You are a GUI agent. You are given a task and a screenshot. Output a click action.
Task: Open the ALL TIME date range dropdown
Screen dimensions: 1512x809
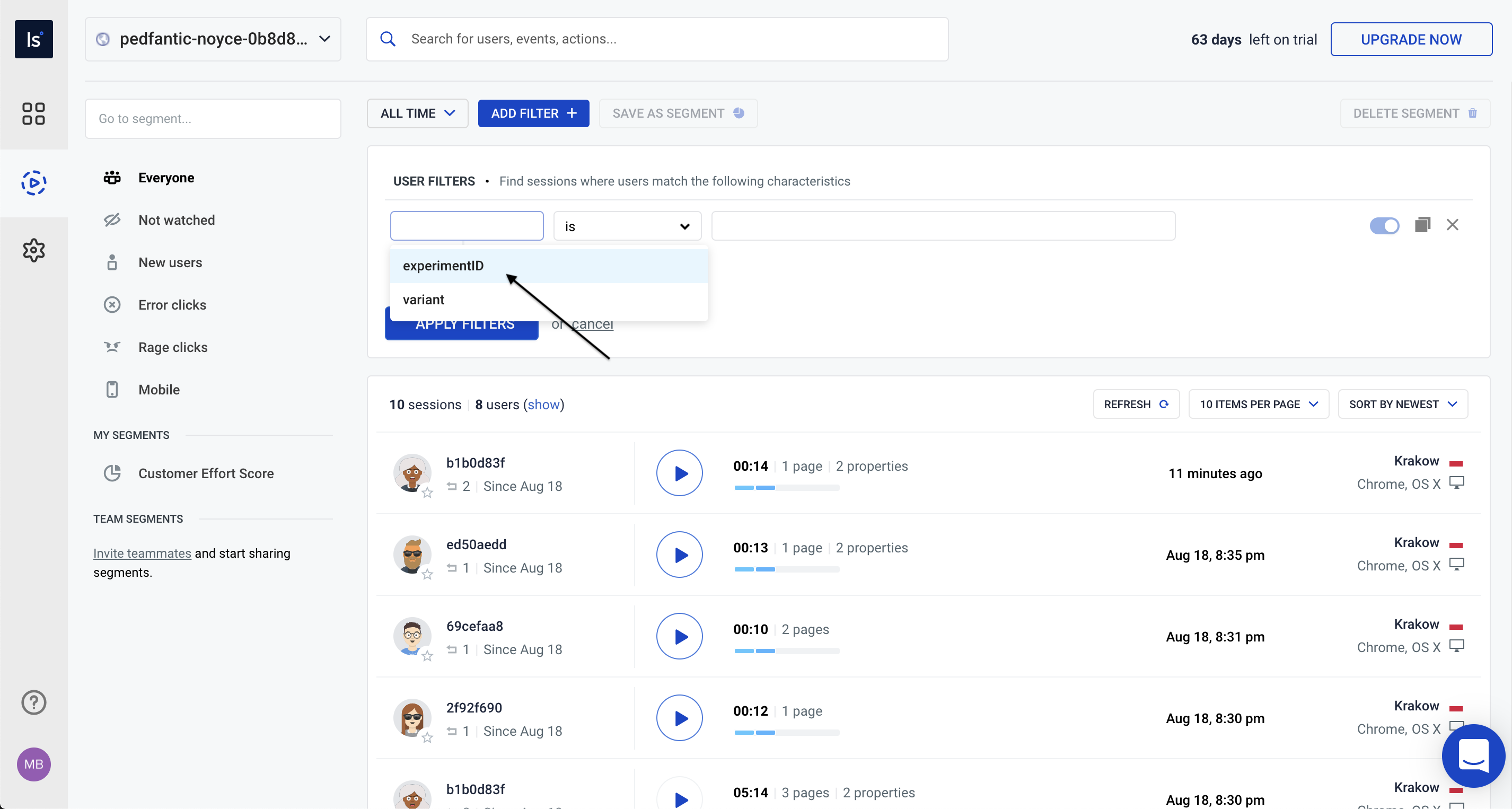click(417, 113)
